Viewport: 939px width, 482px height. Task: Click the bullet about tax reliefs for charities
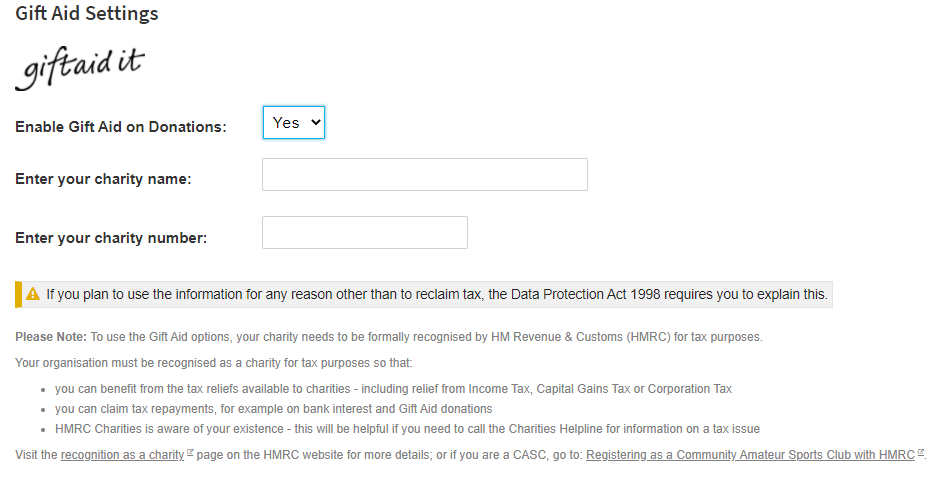click(x=394, y=388)
